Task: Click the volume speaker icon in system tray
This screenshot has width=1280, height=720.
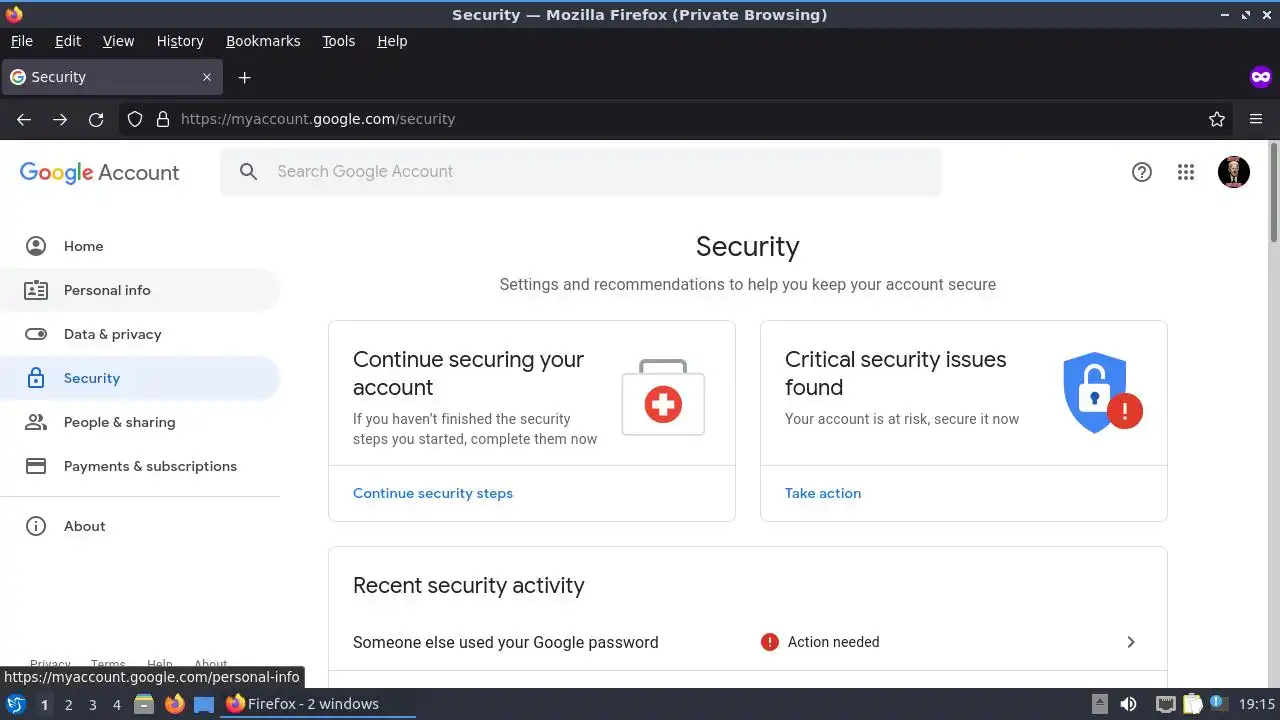Action: click(1129, 704)
